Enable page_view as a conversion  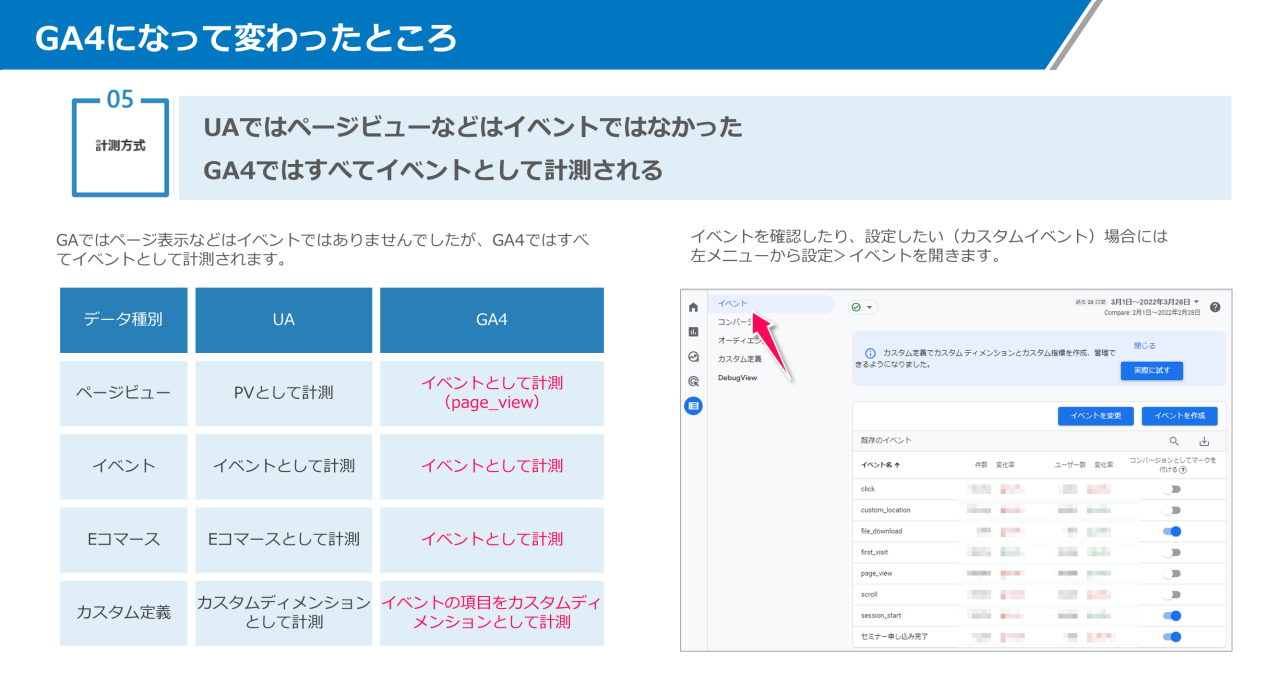(1173, 572)
